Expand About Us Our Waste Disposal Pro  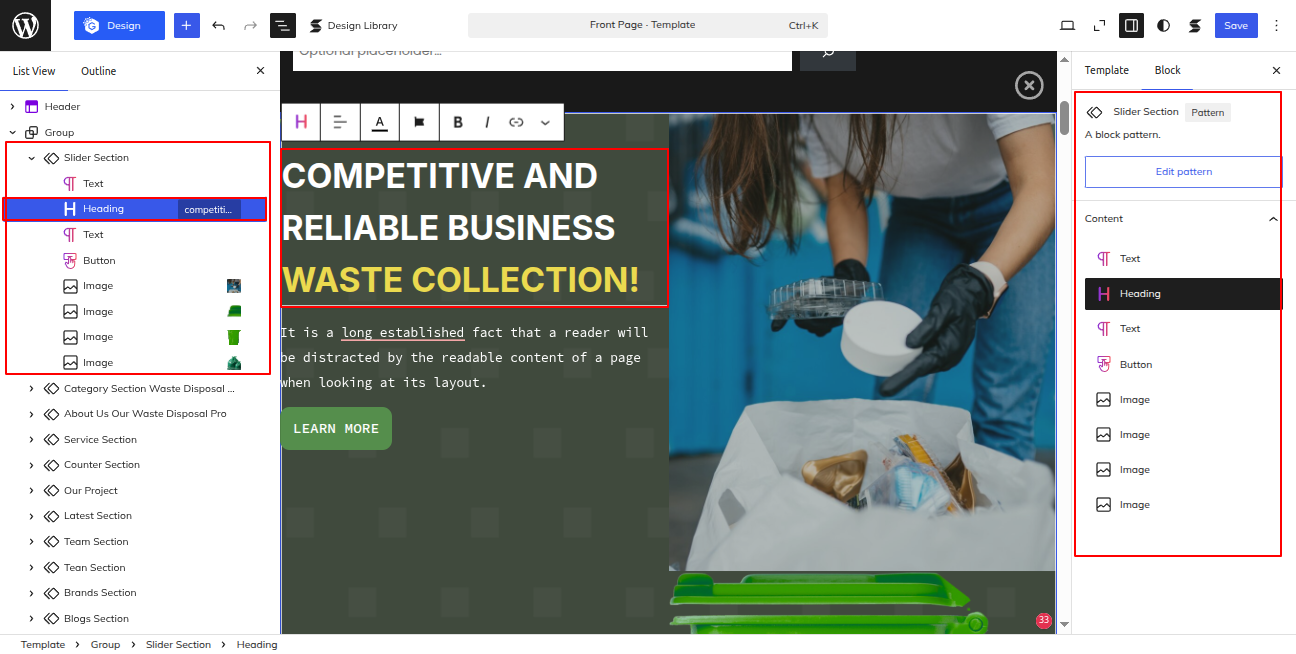click(32, 414)
